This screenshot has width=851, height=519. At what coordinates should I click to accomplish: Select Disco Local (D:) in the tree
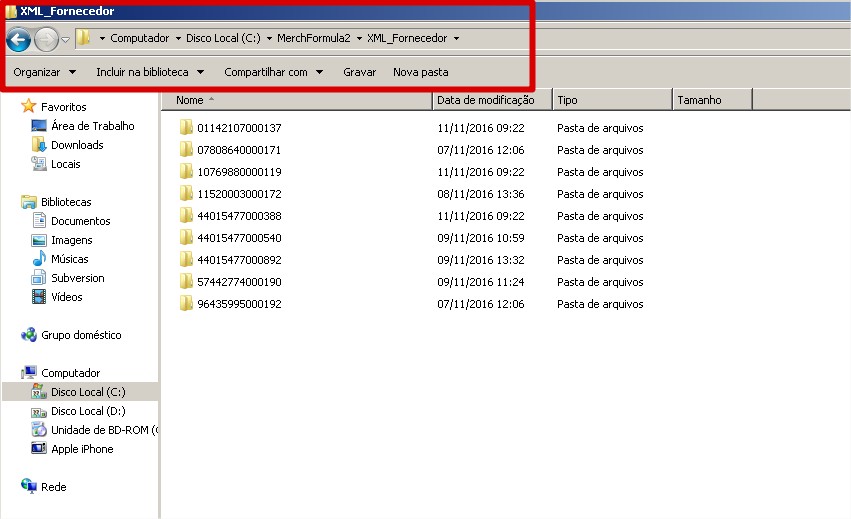[88, 411]
